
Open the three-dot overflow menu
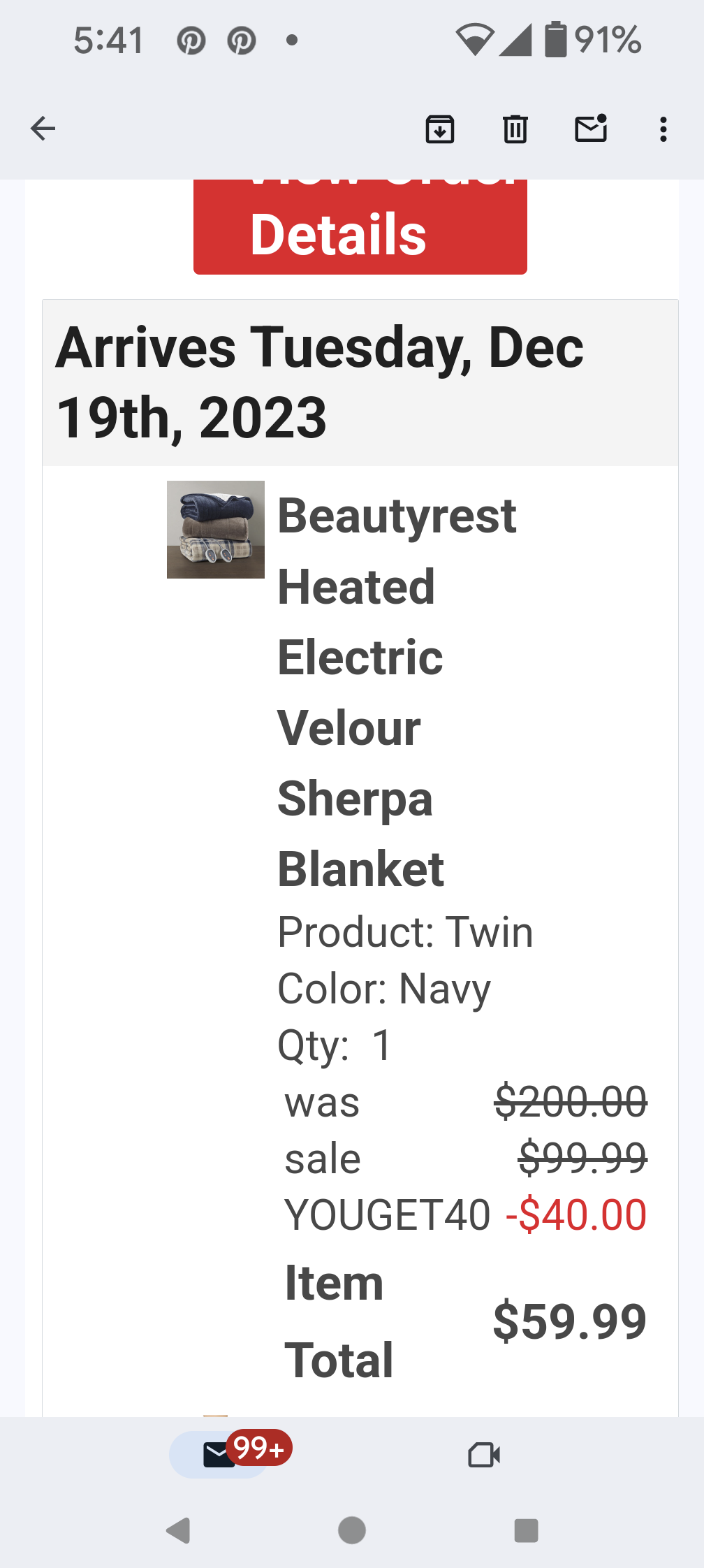click(663, 129)
